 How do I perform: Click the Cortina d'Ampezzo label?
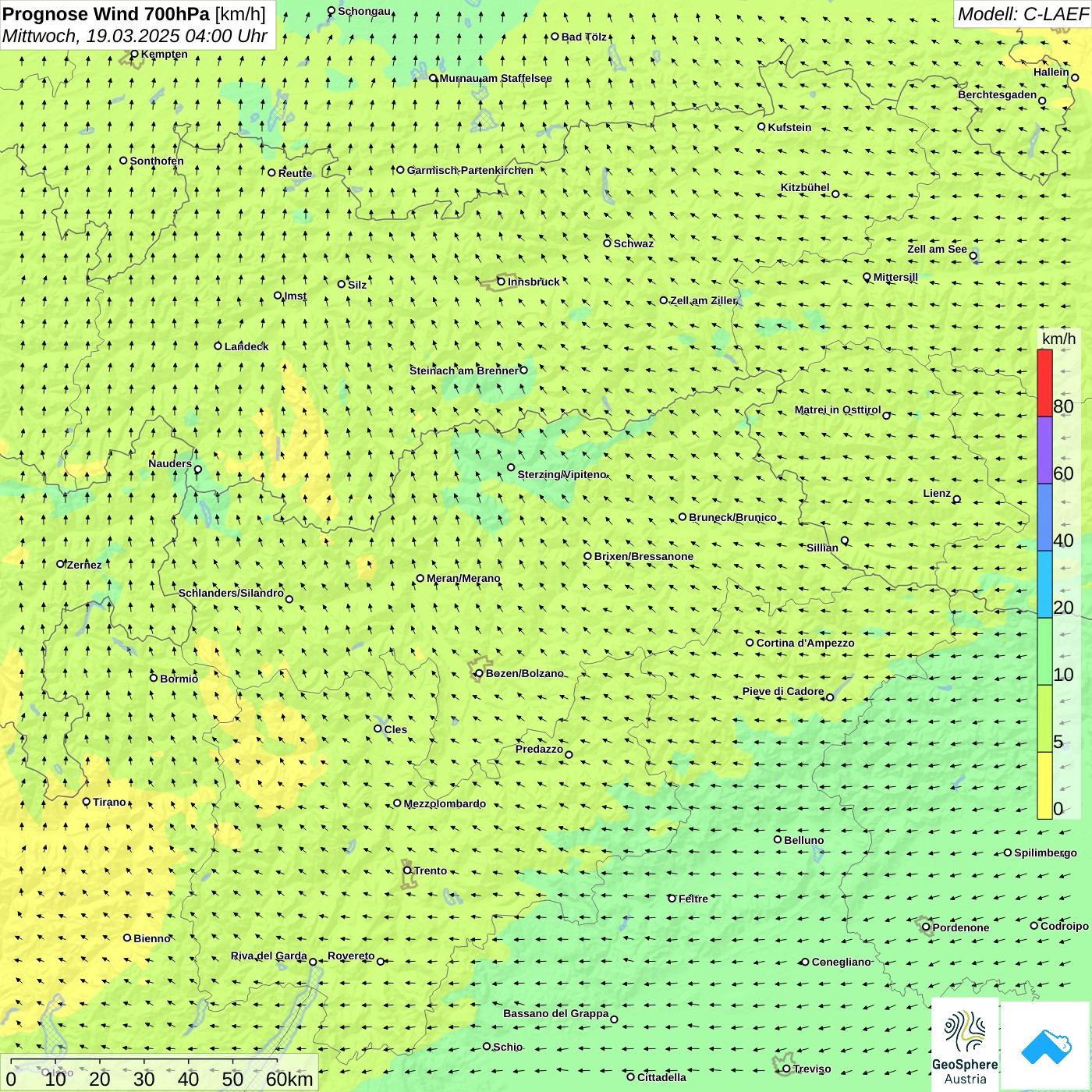805,643
